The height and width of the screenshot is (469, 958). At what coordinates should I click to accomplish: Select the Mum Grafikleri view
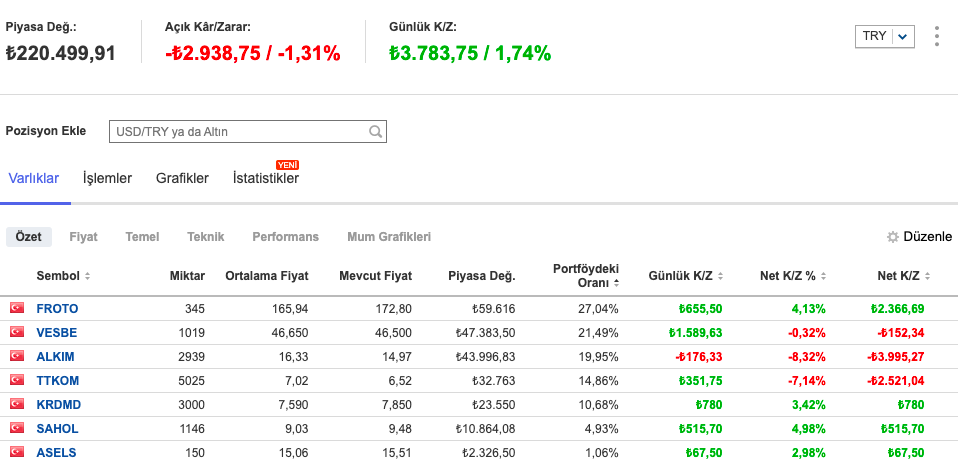click(x=388, y=237)
